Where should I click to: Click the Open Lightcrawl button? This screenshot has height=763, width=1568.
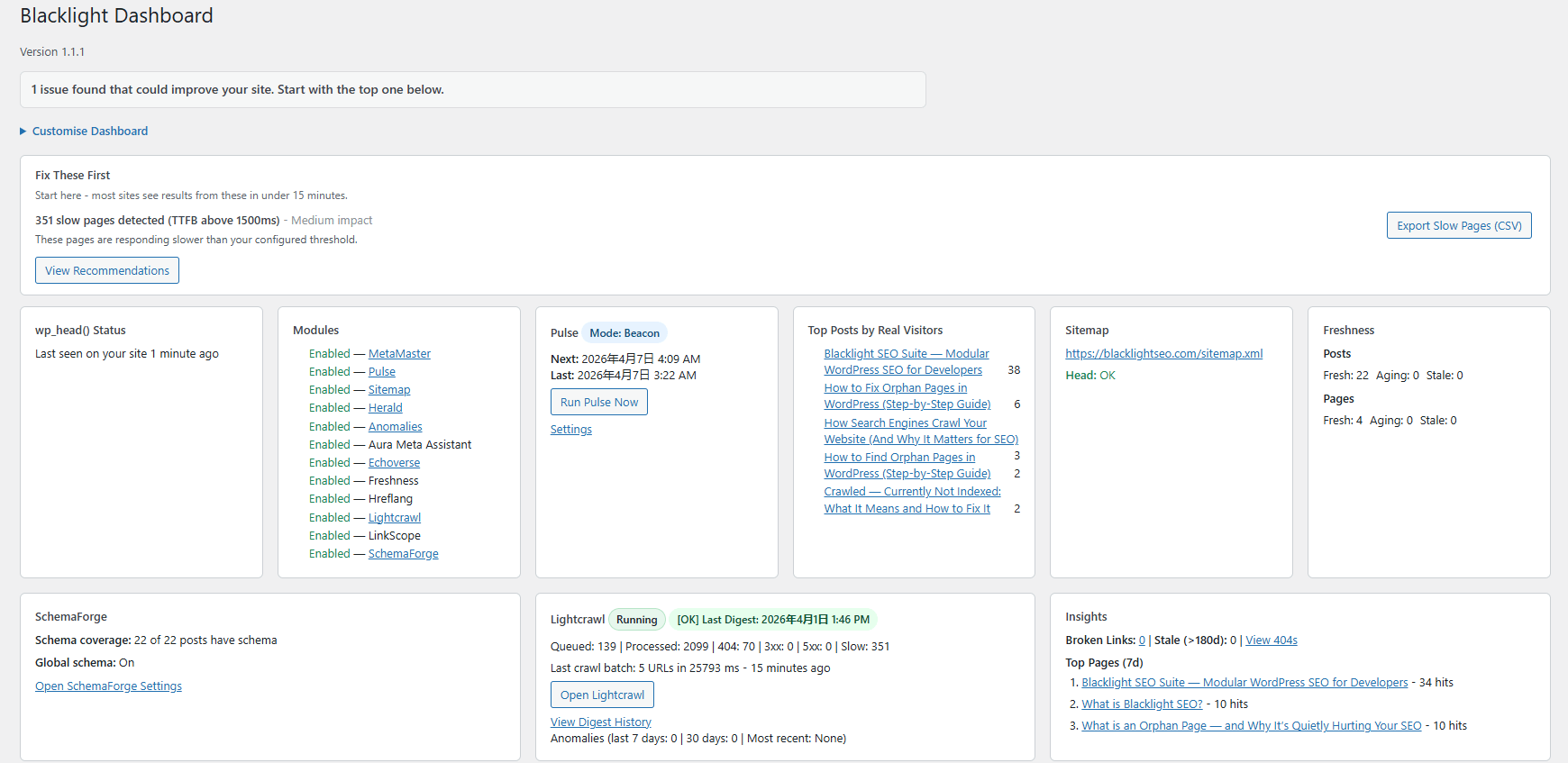click(602, 695)
